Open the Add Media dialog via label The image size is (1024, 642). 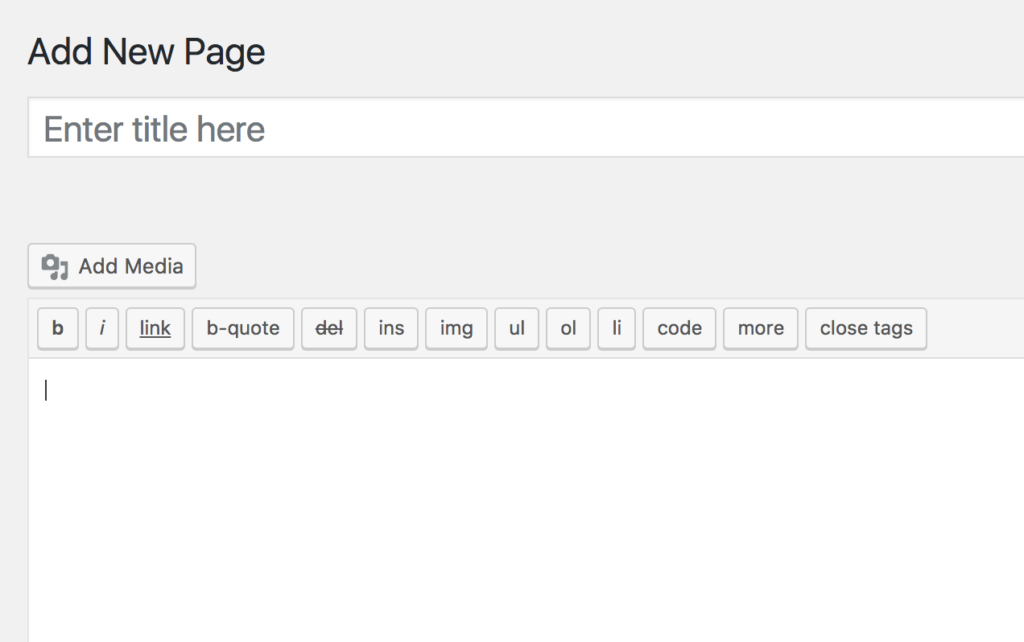pyautogui.click(x=131, y=267)
